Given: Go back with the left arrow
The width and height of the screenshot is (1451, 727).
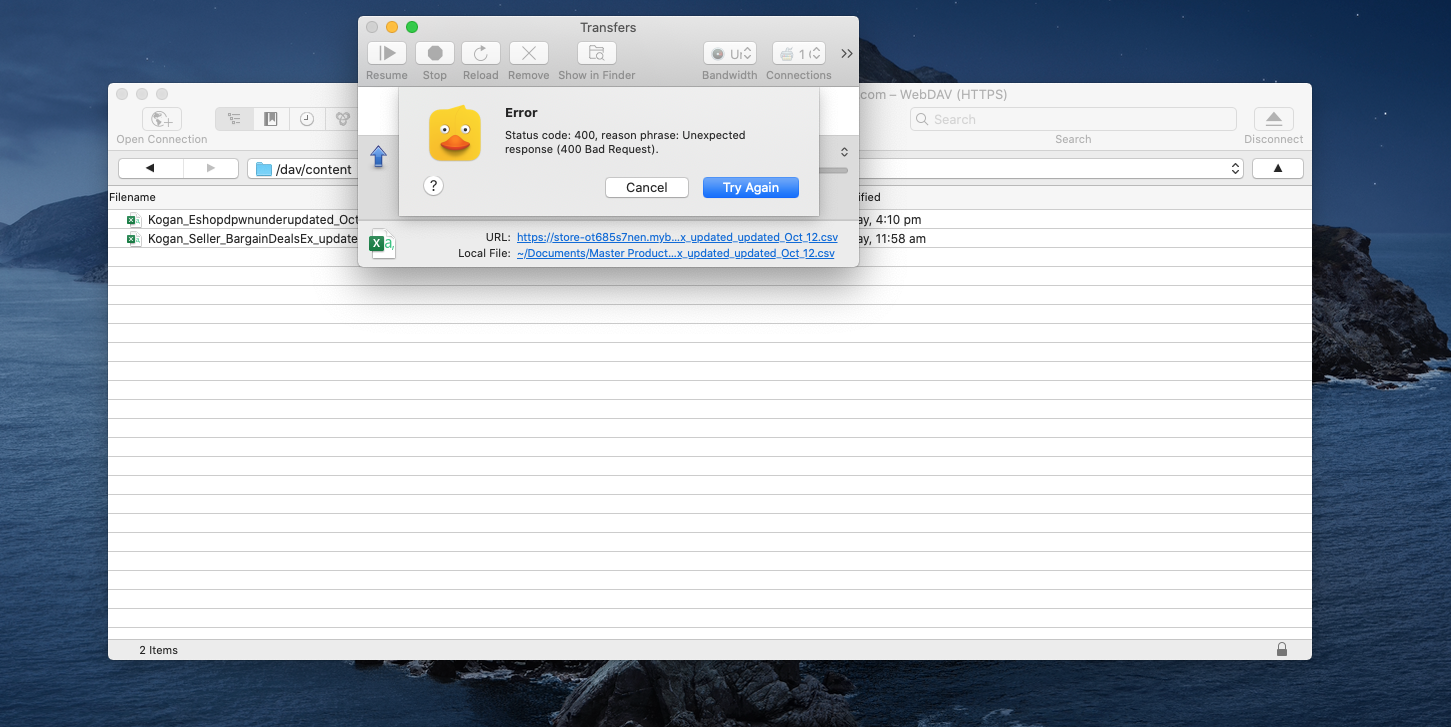Looking at the screenshot, I should 149,168.
